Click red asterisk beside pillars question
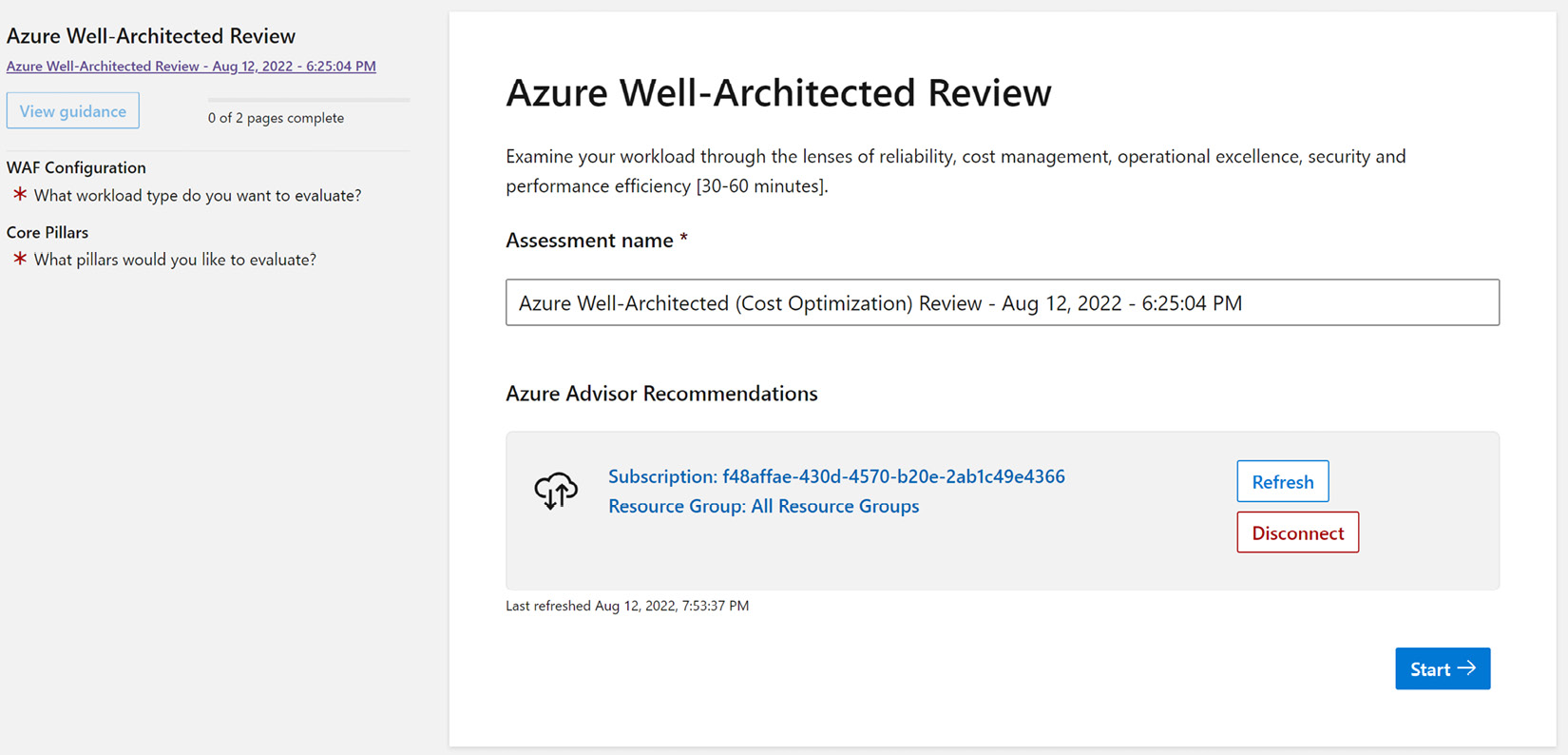This screenshot has height=755, width=1568. [x=19, y=259]
